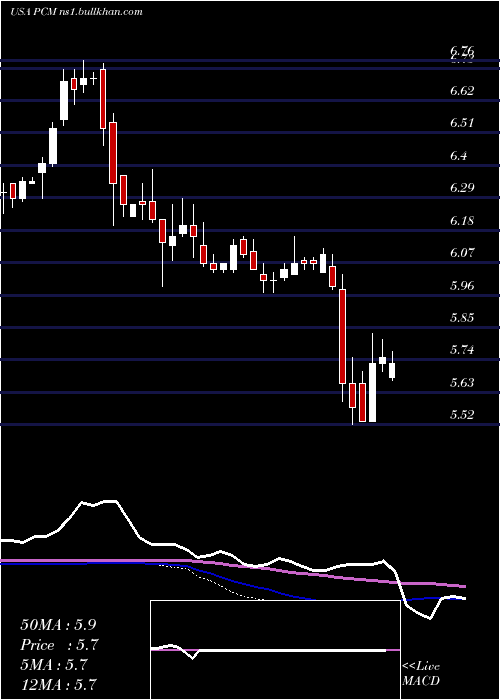This screenshot has height=700, width=500.
Task: Click the 6.51 price axis label
Action: [x=462, y=123]
